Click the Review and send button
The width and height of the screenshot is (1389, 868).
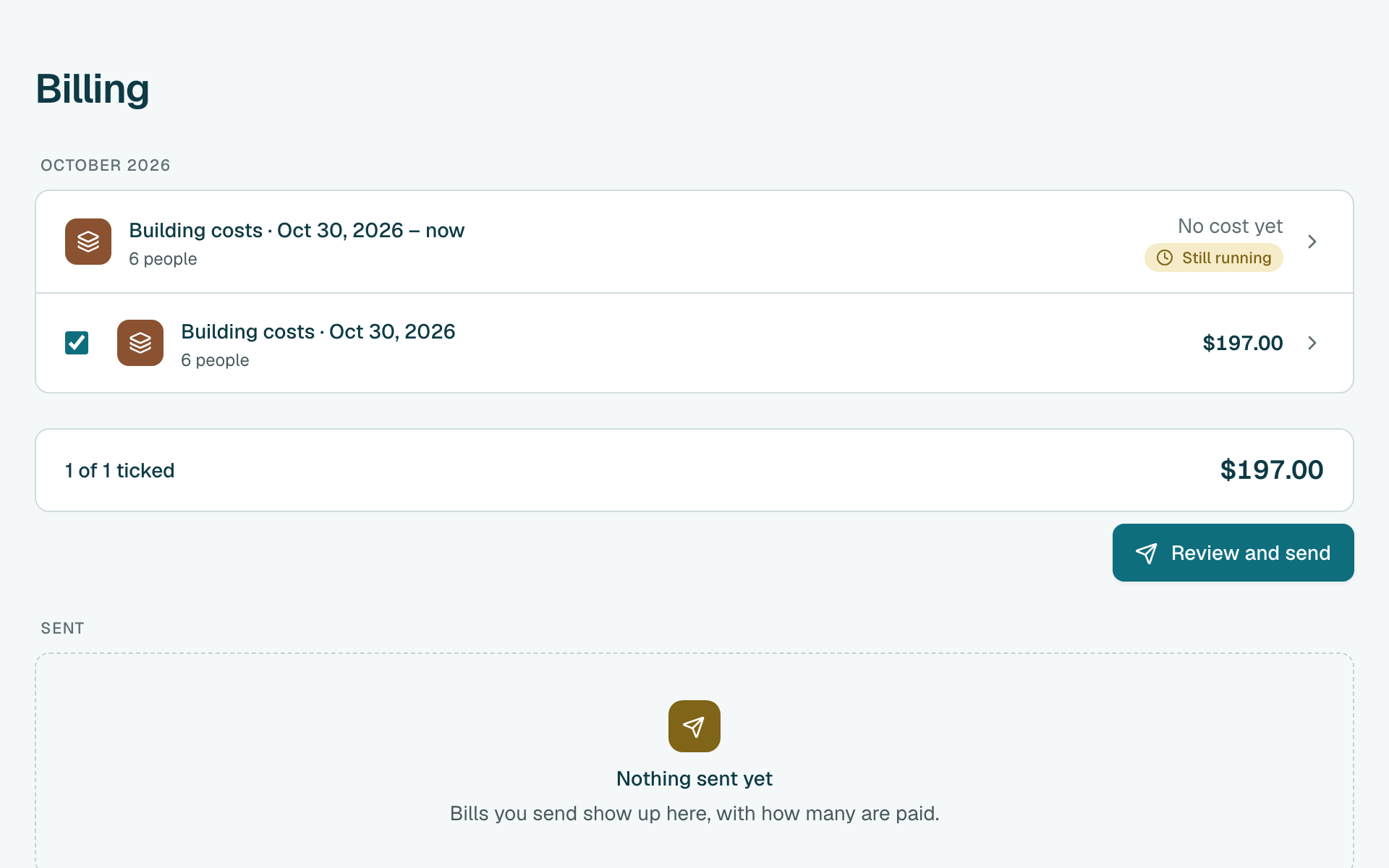click(1233, 553)
